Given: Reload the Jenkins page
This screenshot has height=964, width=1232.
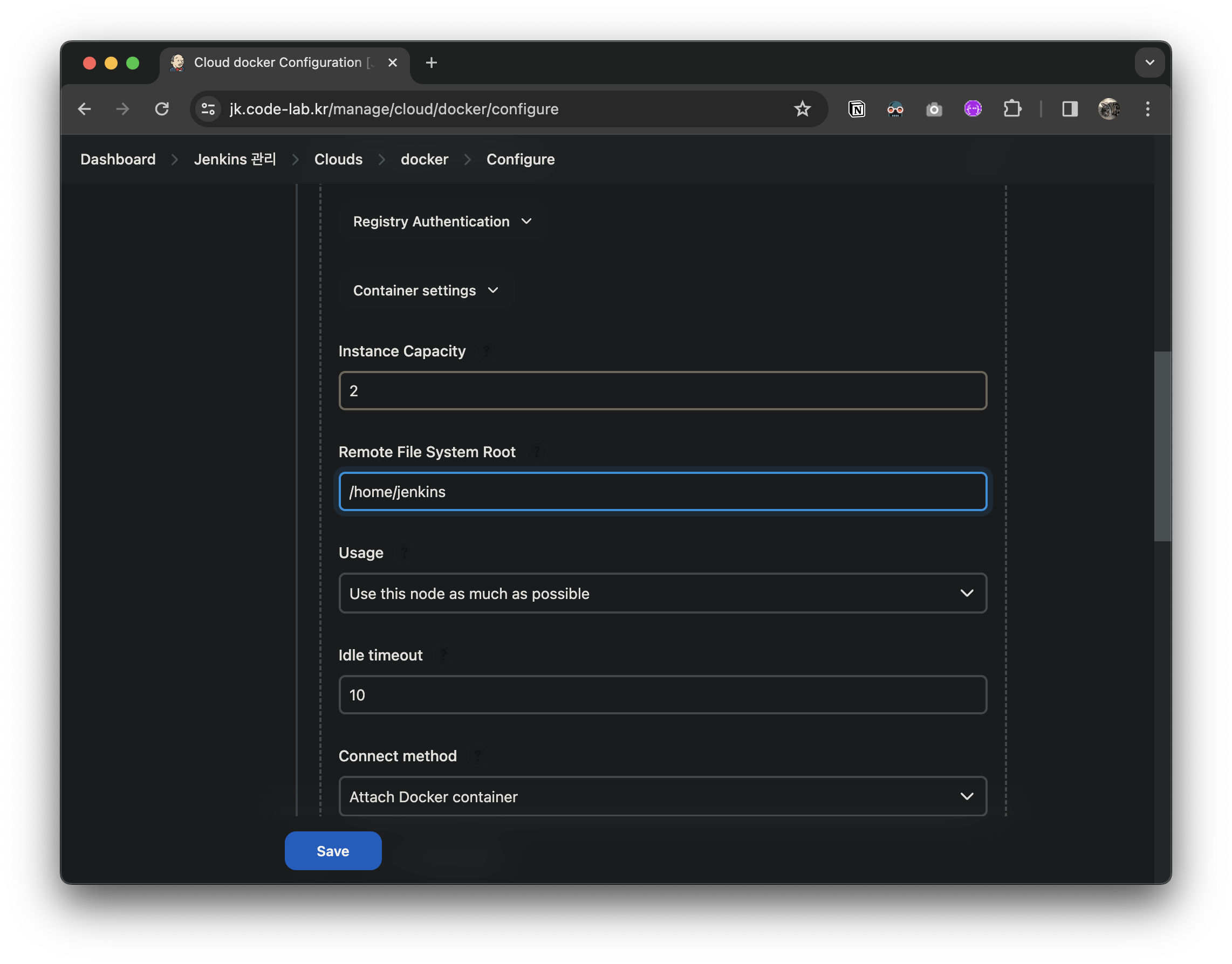Looking at the screenshot, I should [162, 109].
